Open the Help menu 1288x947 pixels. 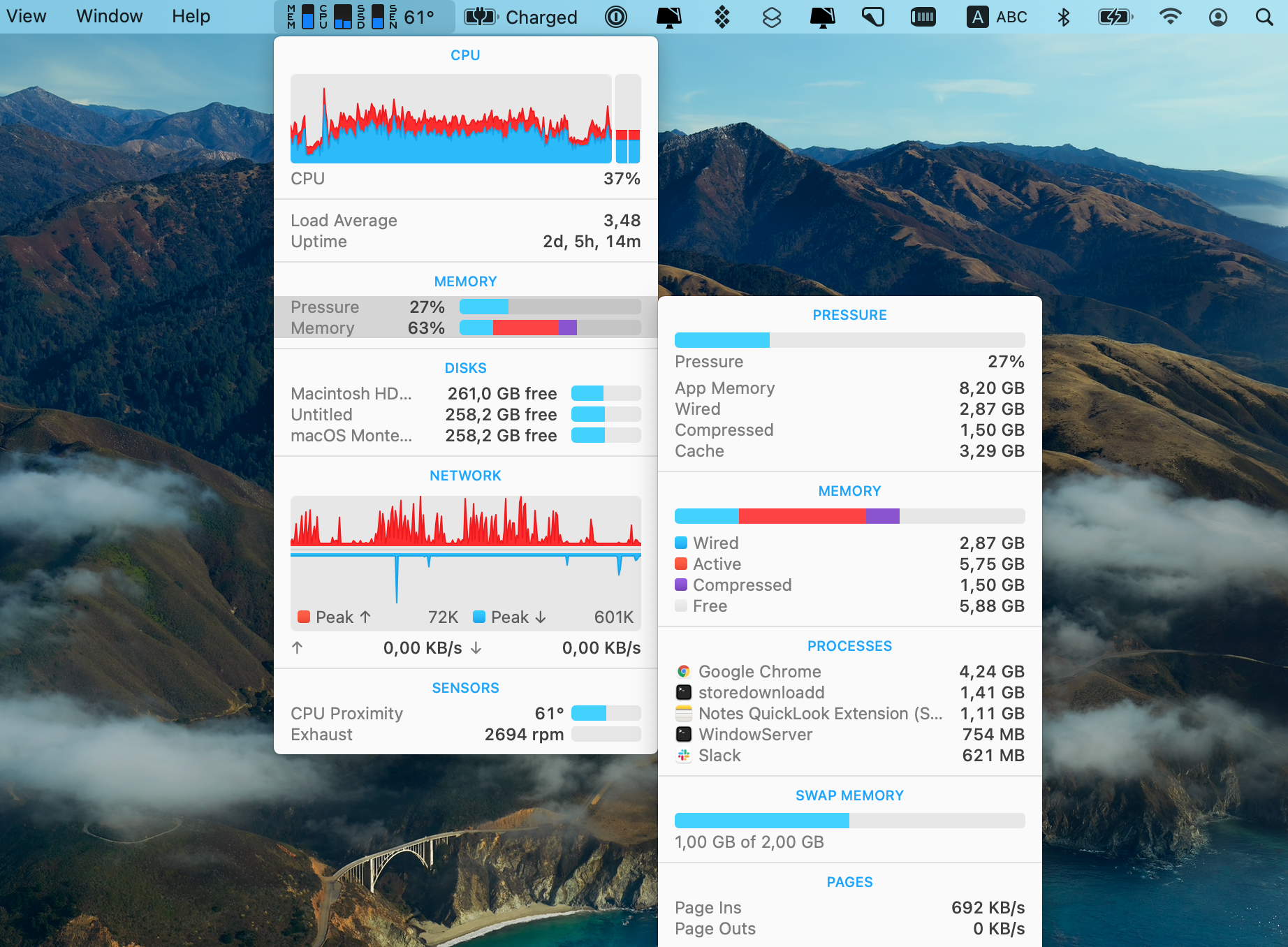(191, 16)
